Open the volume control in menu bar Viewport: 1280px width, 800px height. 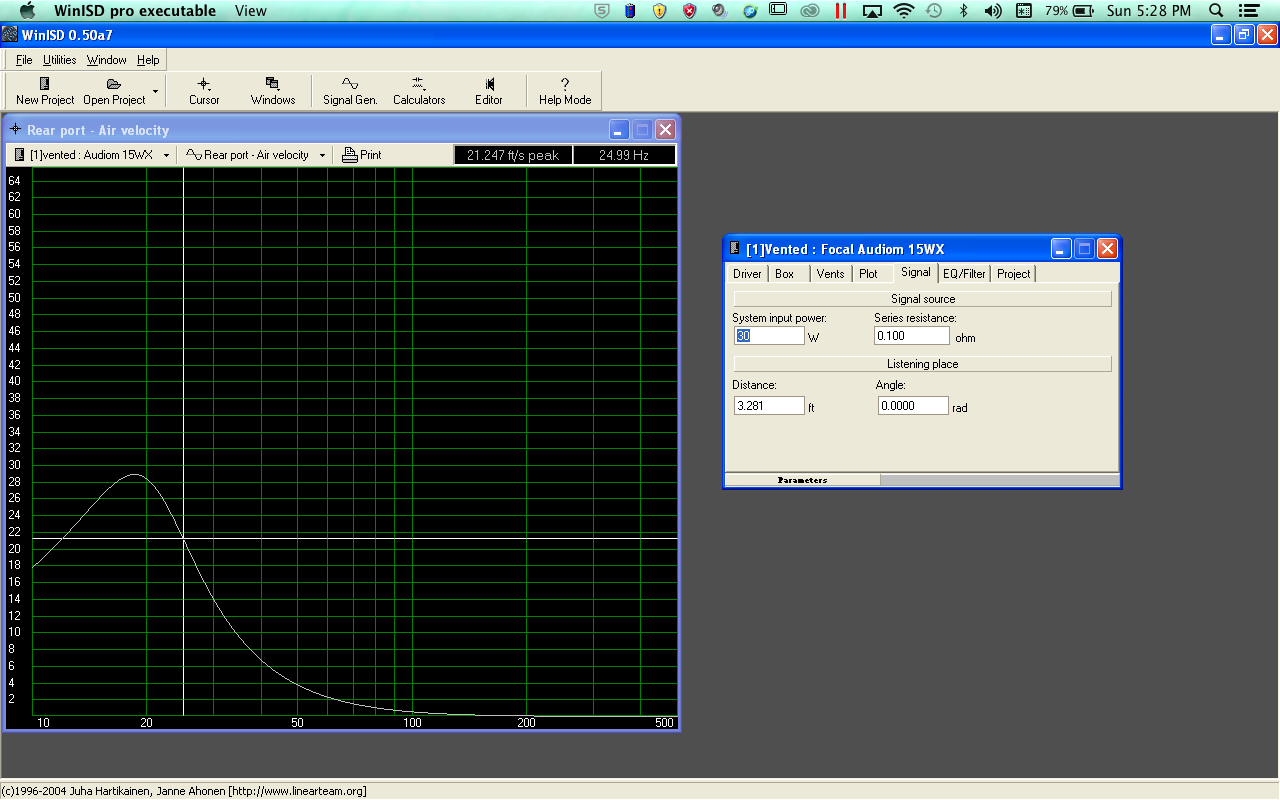click(992, 11)
